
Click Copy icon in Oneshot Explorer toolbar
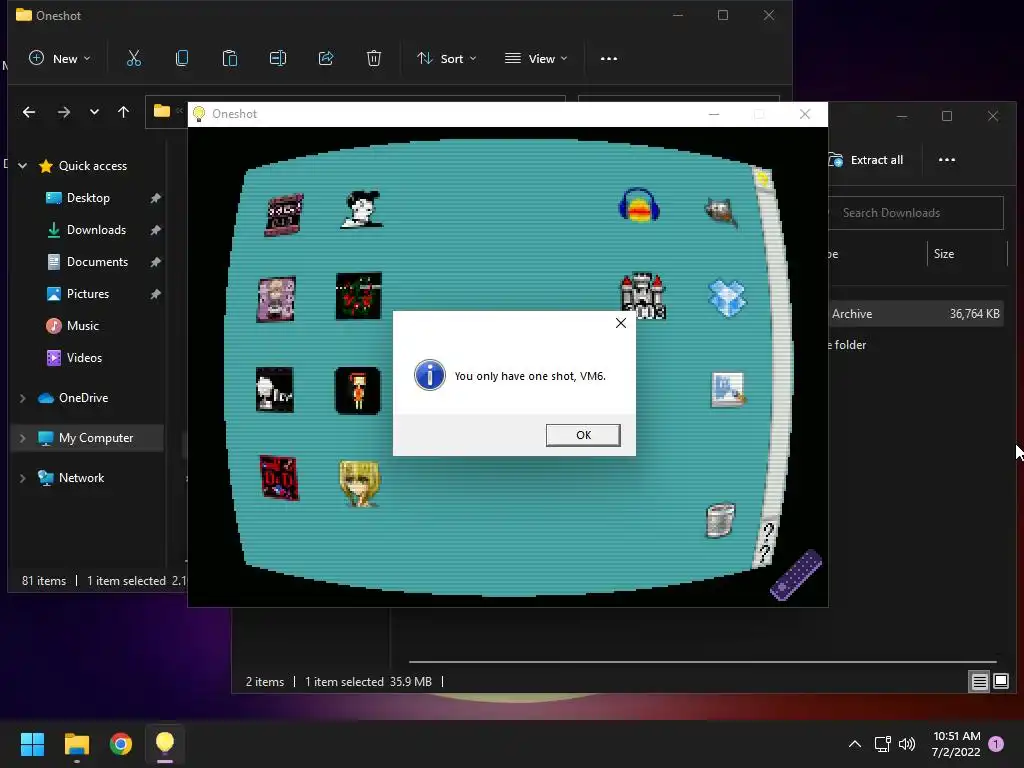[x=182, y=58]
